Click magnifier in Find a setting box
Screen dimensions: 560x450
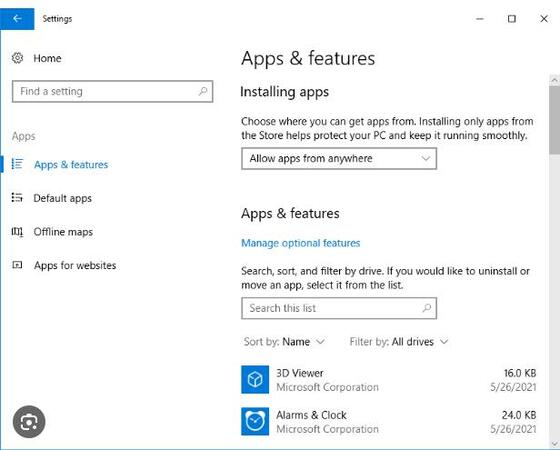click(203, 91)
